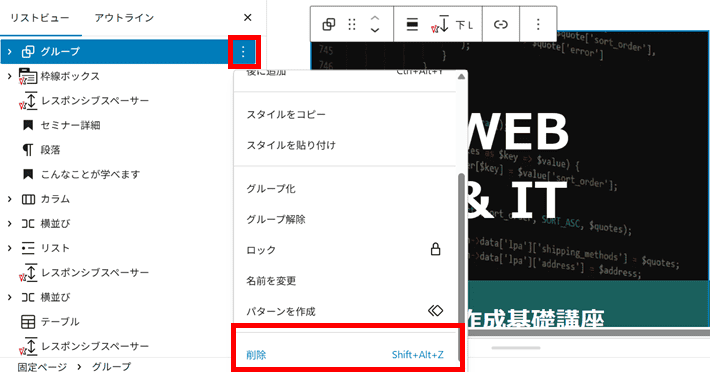The width and height of the screenshot is (710, 372).
Task: Move block down with toolbar arrow
Action: click(x=374, y=30)
